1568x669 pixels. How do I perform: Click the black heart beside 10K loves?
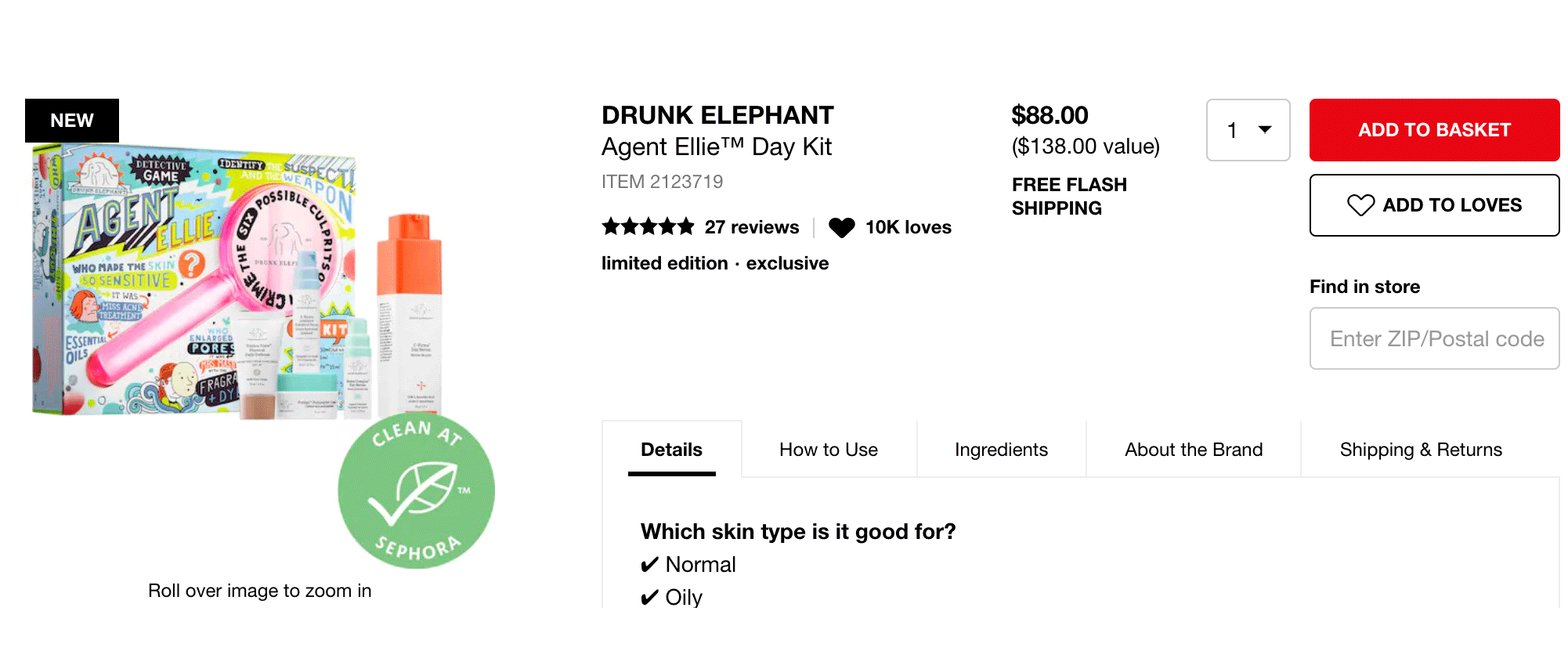[x=842, y=227]
